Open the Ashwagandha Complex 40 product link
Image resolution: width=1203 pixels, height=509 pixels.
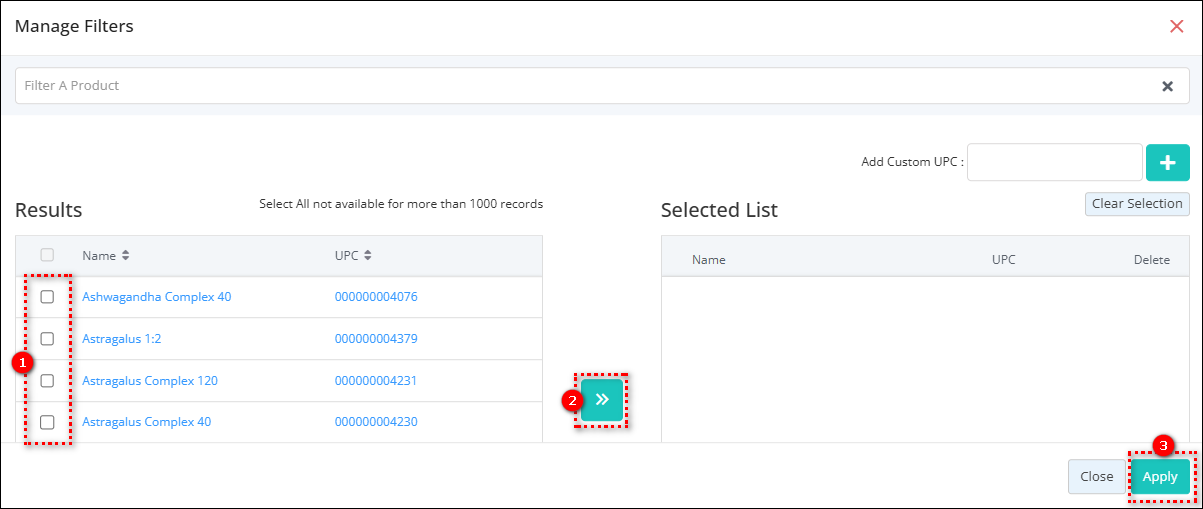click(x=156, y=297)
